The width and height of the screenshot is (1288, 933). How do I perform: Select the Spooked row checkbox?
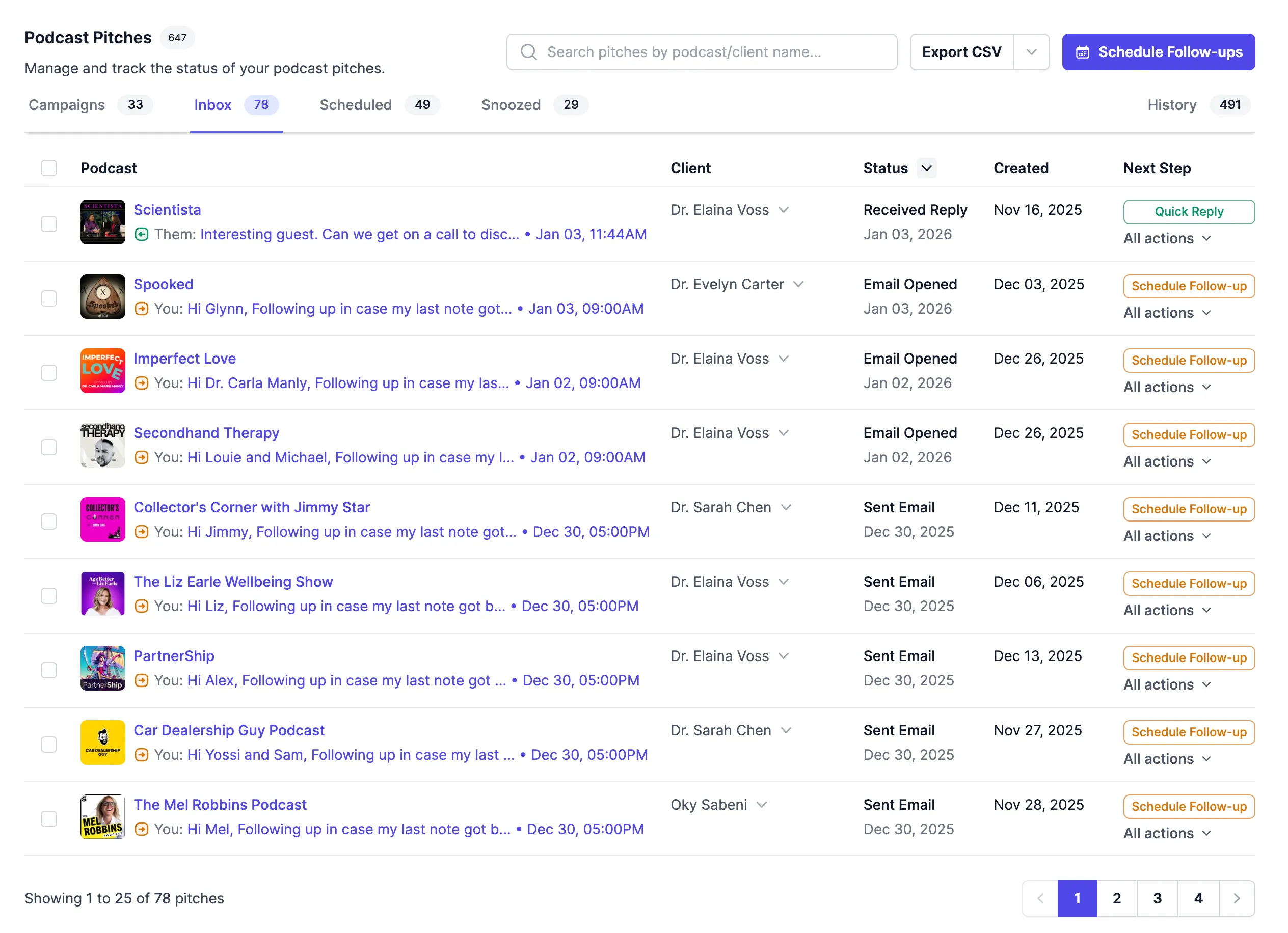pos(49,298)
